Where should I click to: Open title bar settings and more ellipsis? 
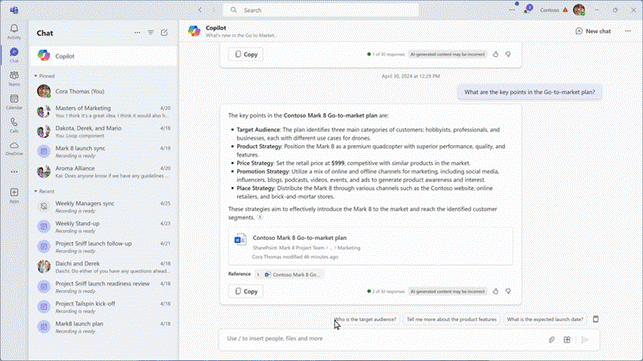tap(512, 10)
